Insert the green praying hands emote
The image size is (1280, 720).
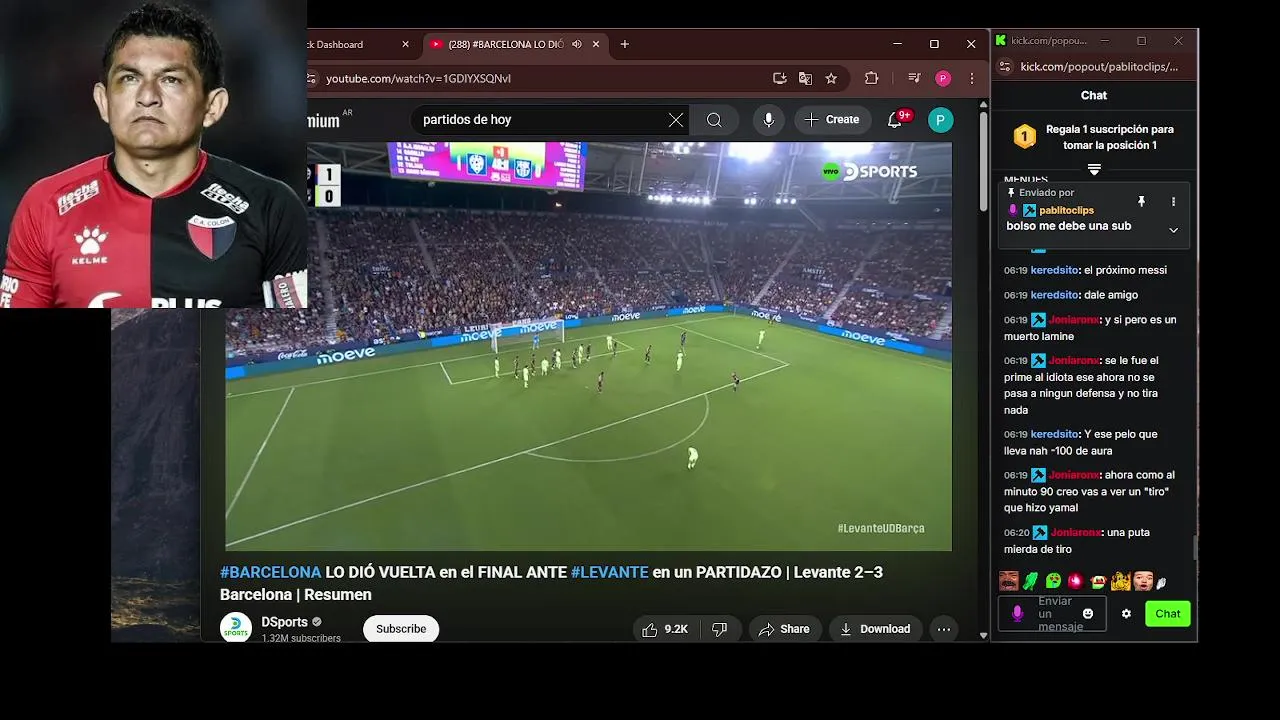click(x=1031, y=581)
